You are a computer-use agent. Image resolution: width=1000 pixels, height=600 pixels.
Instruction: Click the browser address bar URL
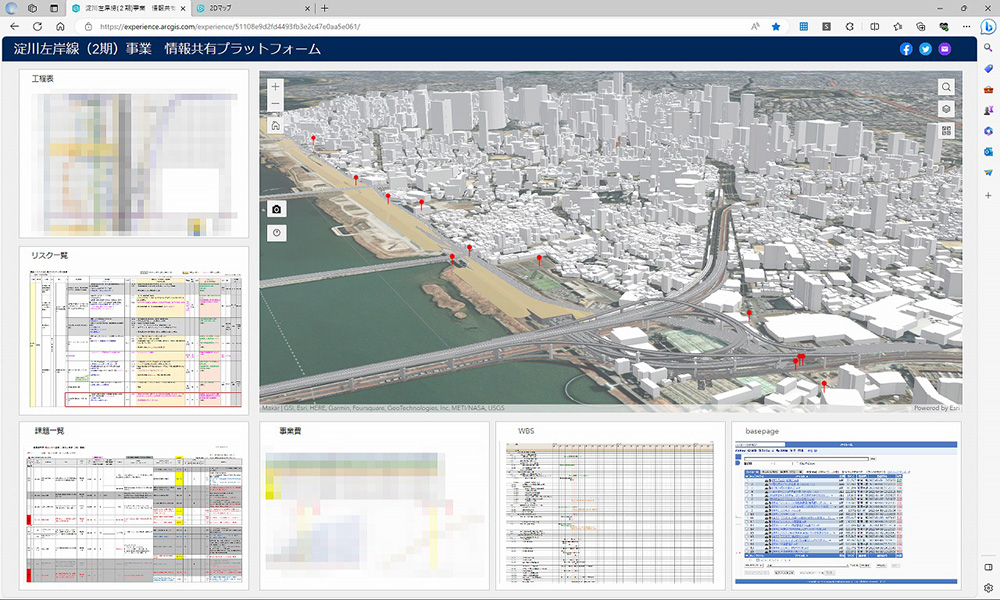(230, 27)
